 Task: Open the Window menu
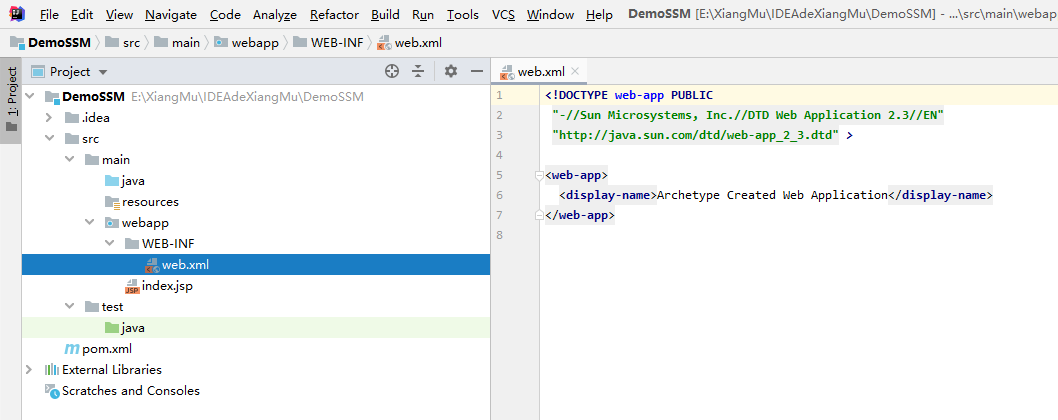coord(551,14)
